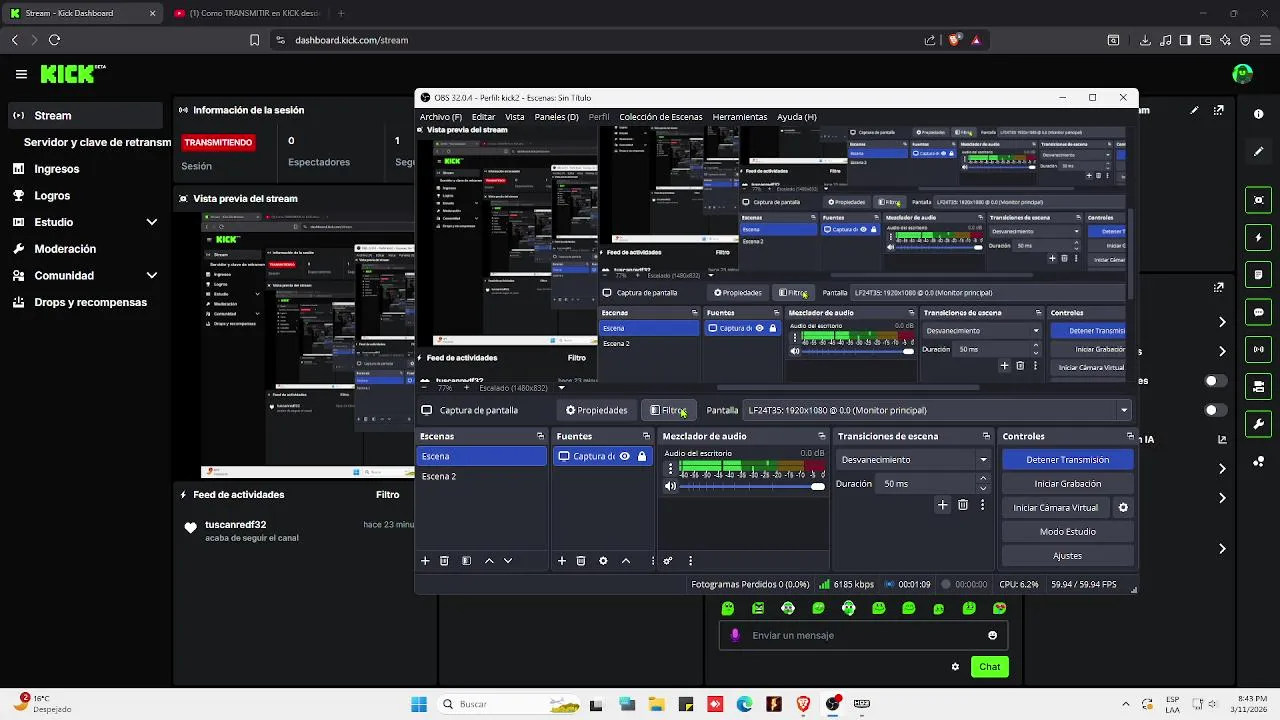This screenshot has height=720, width=1280.
Task: Expand the Estudio sidebar section
Action: 152,222
